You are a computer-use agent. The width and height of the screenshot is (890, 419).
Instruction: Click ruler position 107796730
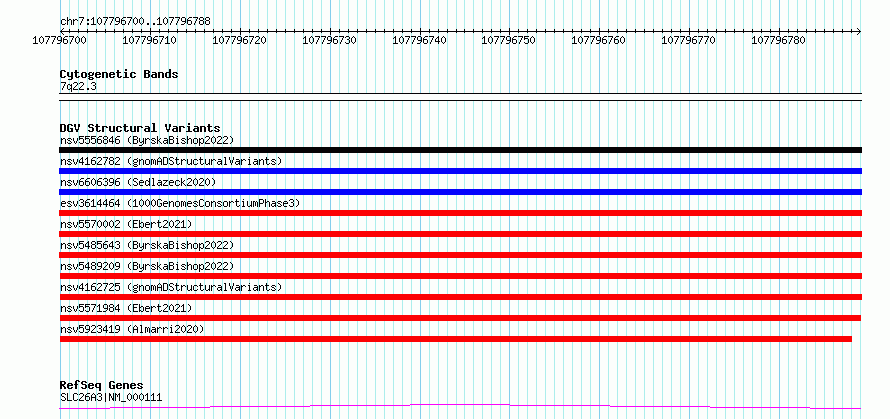pyautogui.click(x=330, y=40)
